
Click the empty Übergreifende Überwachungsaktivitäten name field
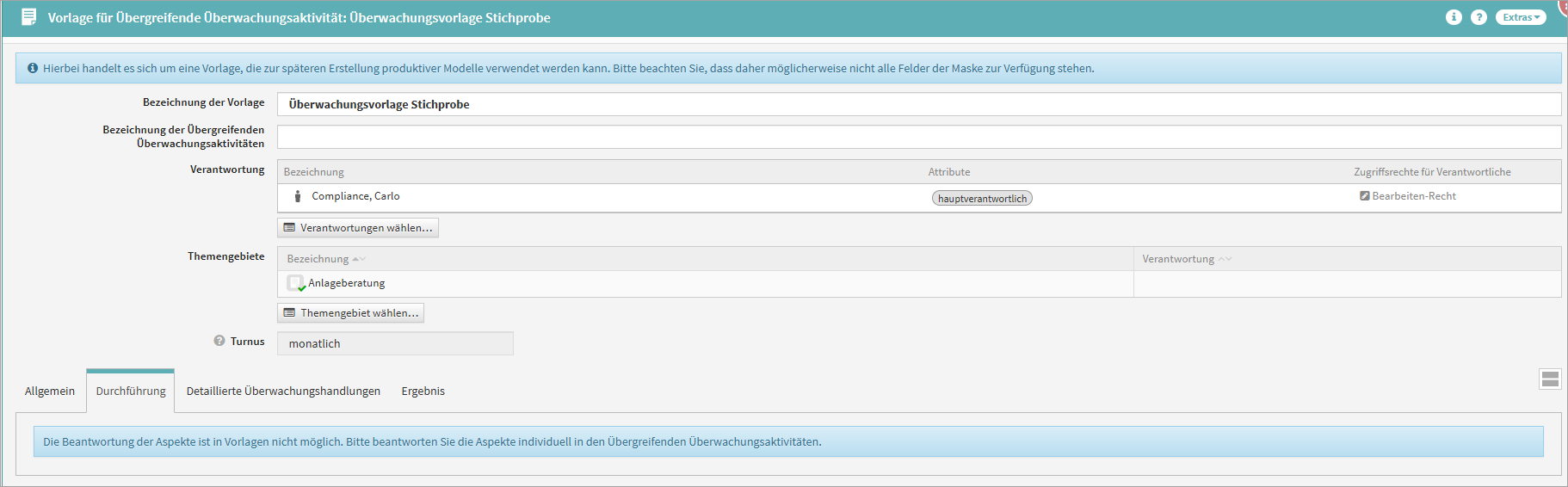[918, 137]
